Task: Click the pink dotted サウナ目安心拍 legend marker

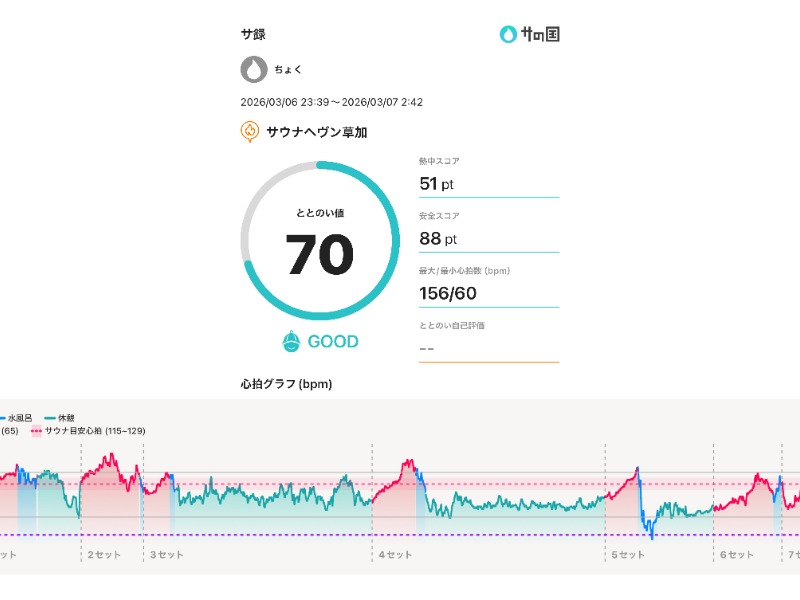Action: (37, 430)
